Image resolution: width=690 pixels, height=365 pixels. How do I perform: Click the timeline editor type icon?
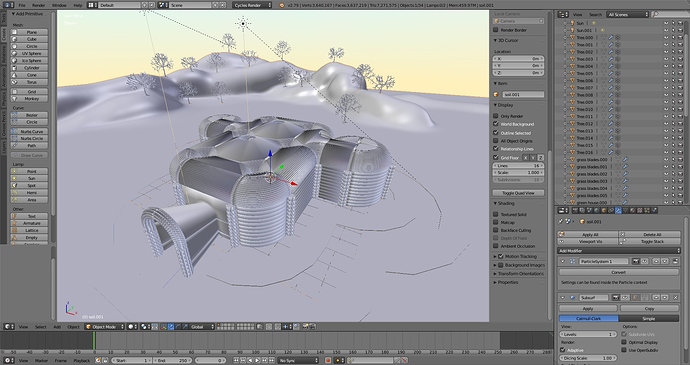click(8, 360)
